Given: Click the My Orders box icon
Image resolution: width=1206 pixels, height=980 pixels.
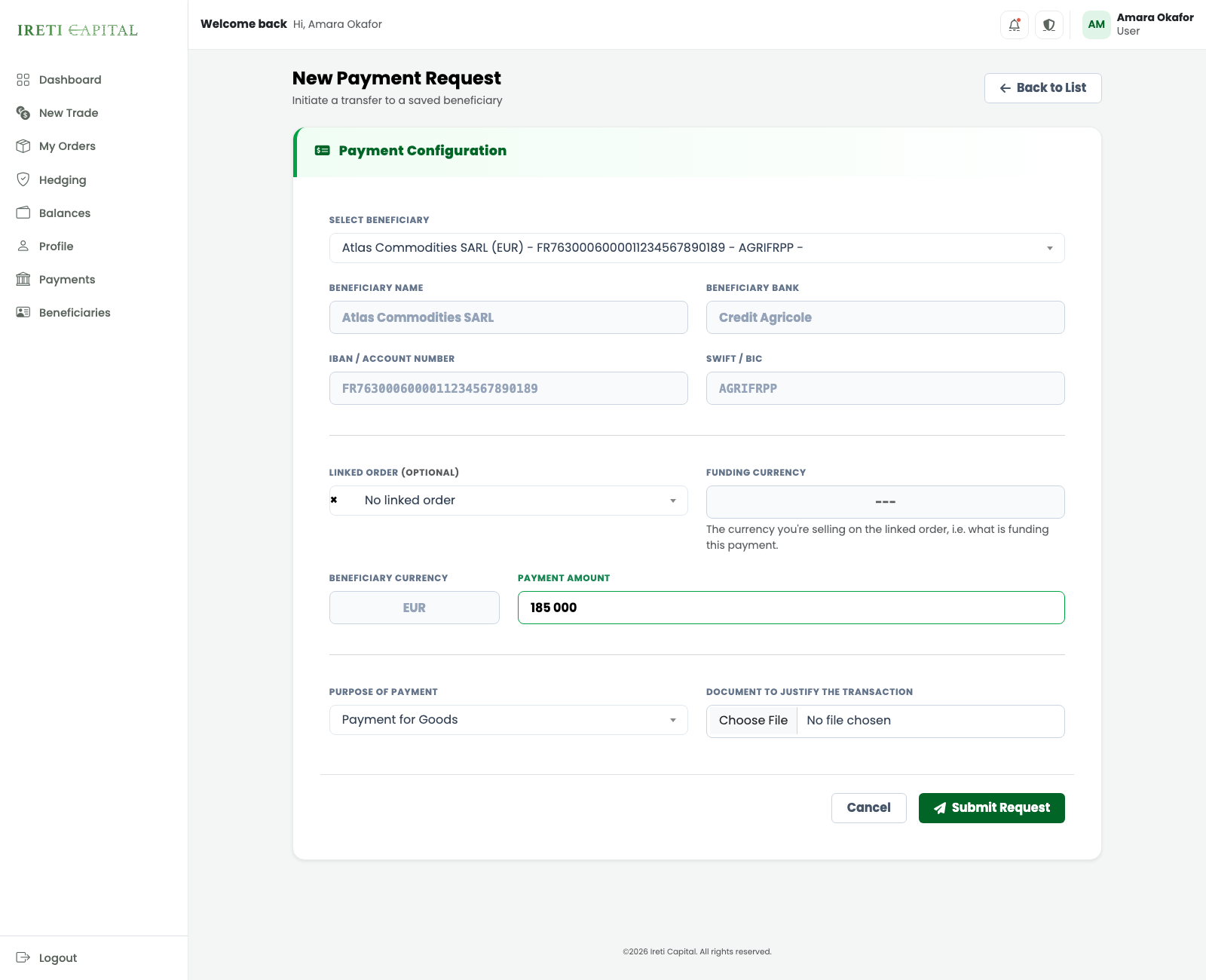Looking at the screenshot, I should tap(23, 146).
